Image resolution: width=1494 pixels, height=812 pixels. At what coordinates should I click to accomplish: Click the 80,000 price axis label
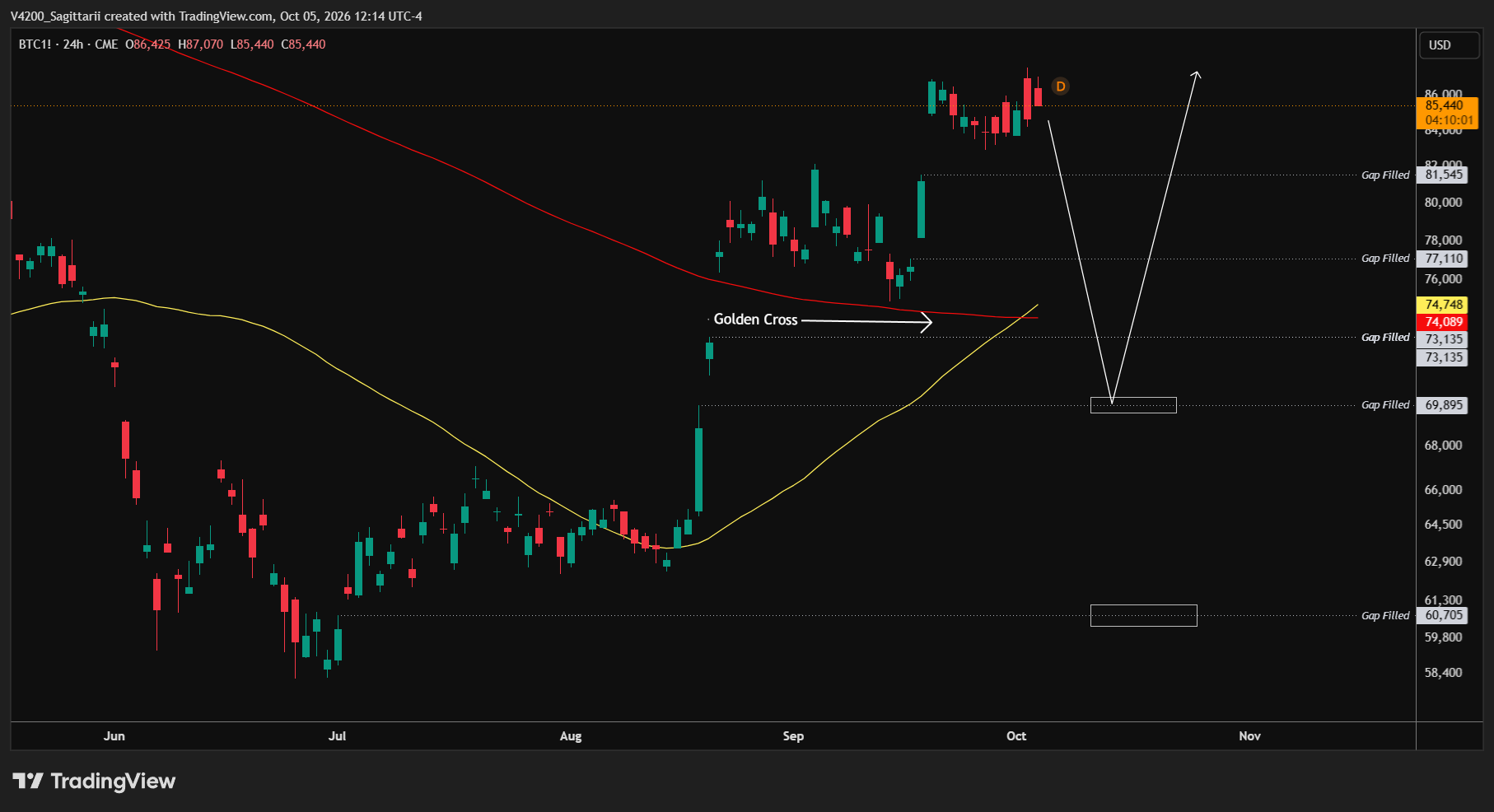click(1443, 203)
